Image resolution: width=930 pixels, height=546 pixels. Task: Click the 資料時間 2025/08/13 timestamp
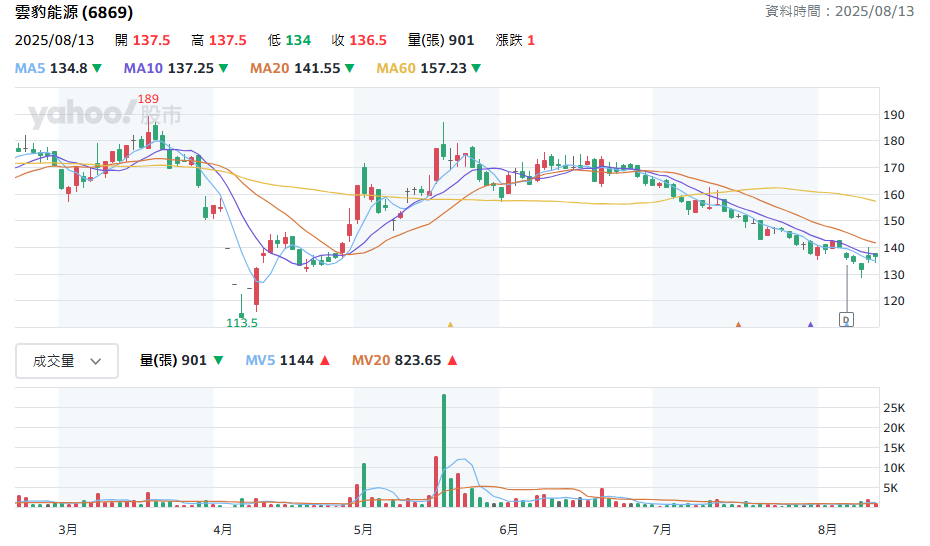[x=839, y=11]
